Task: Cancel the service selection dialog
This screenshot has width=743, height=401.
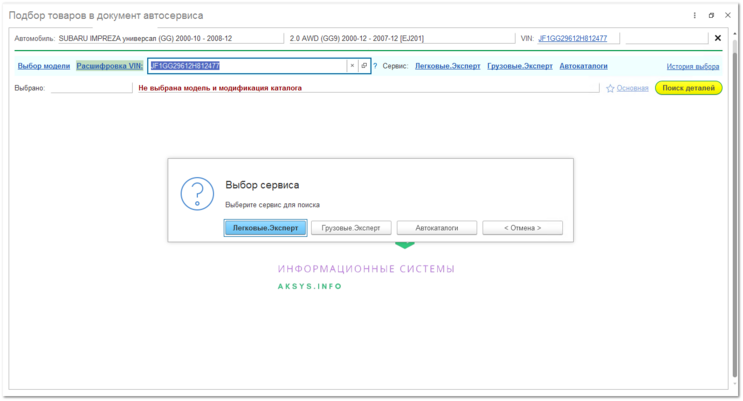Action: pyautogui.click(x=523, y=228)
